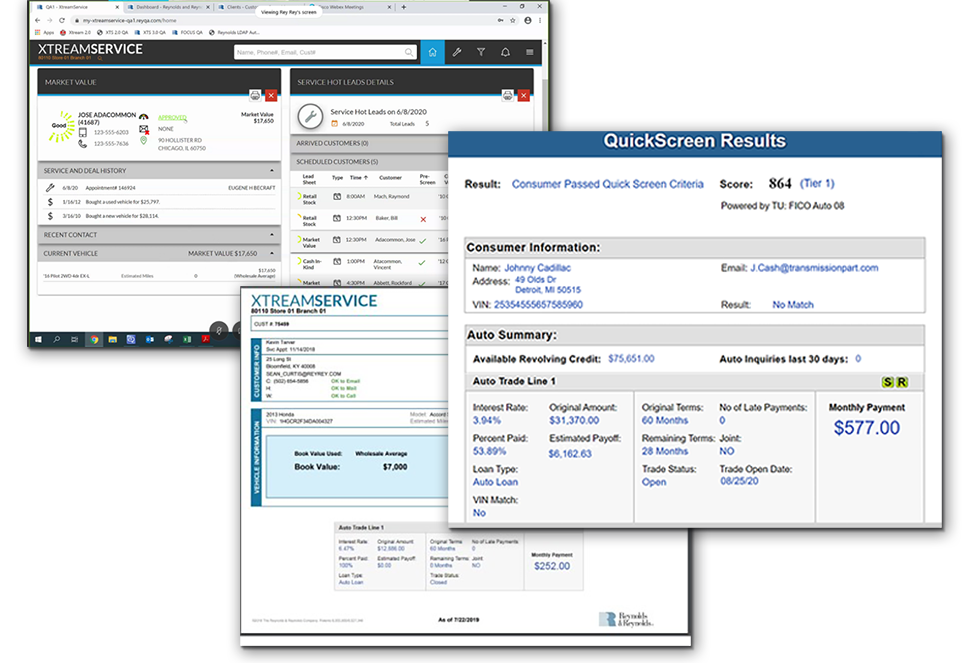This screenshot has width=974, height=663.
Task: Click the J.Cash@transmissionpart.com email in QuickScreen Results
Action: pyautogui.click(x=814, y=268)
